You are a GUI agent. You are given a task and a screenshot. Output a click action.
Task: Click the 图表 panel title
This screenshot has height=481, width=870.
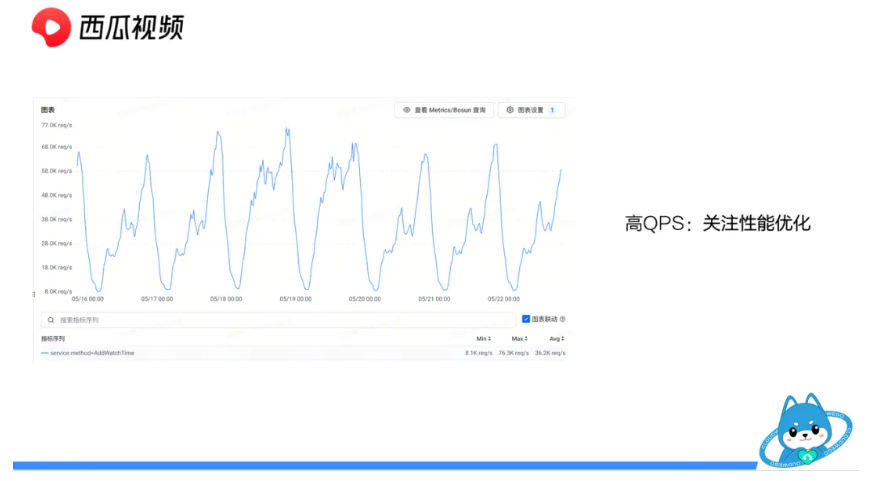(x=48, y=110)
